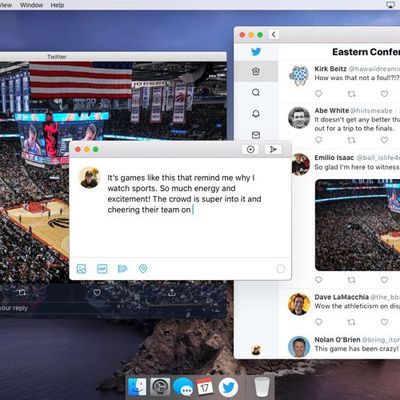Viewport: 400px width, 400px height.
Task: Open Messages envelope in sidebar
Action: pos(256,135)
